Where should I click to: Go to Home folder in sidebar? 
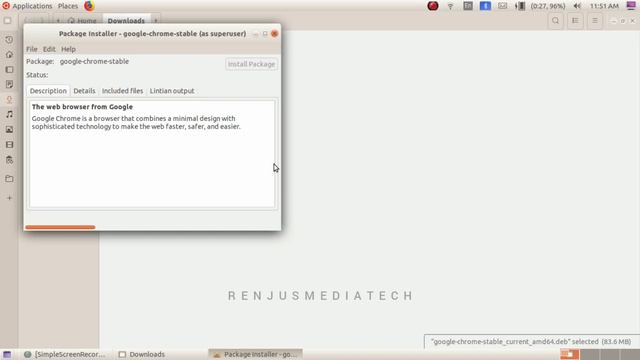9,55
